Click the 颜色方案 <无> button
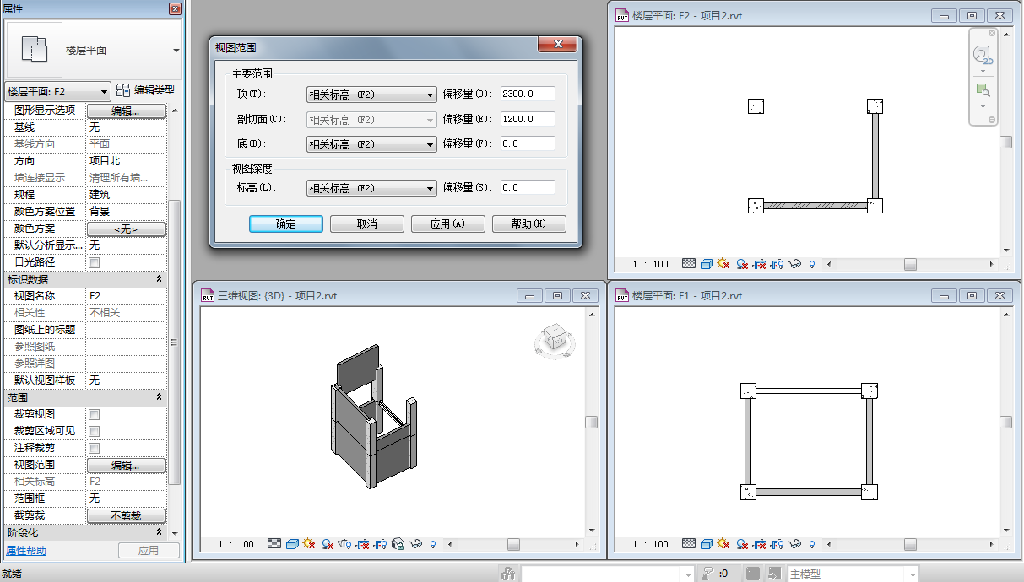Screen dimensions: 1024x582 126,229
